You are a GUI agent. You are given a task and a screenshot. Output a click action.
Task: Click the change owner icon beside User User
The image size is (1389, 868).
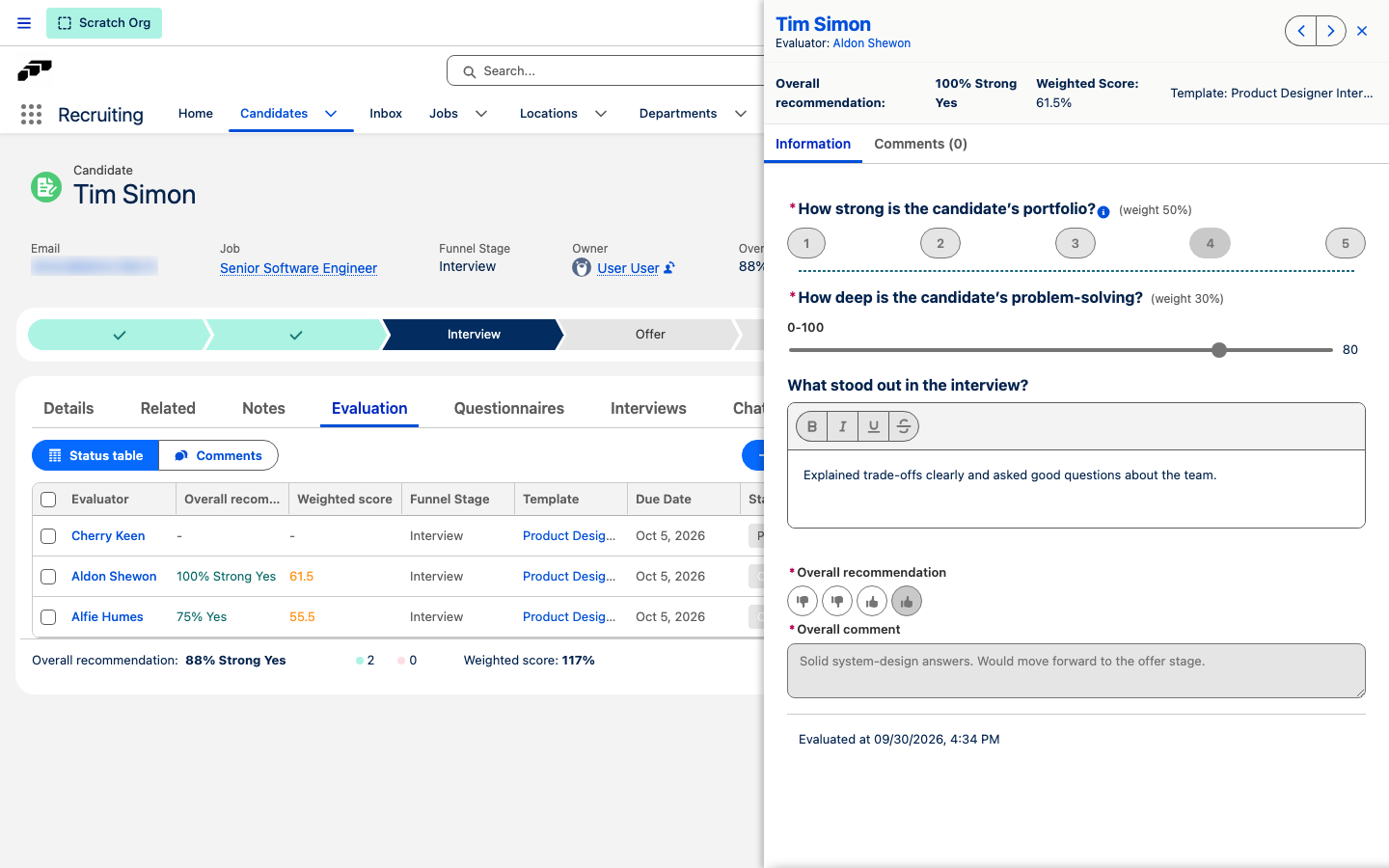(669, 268)
